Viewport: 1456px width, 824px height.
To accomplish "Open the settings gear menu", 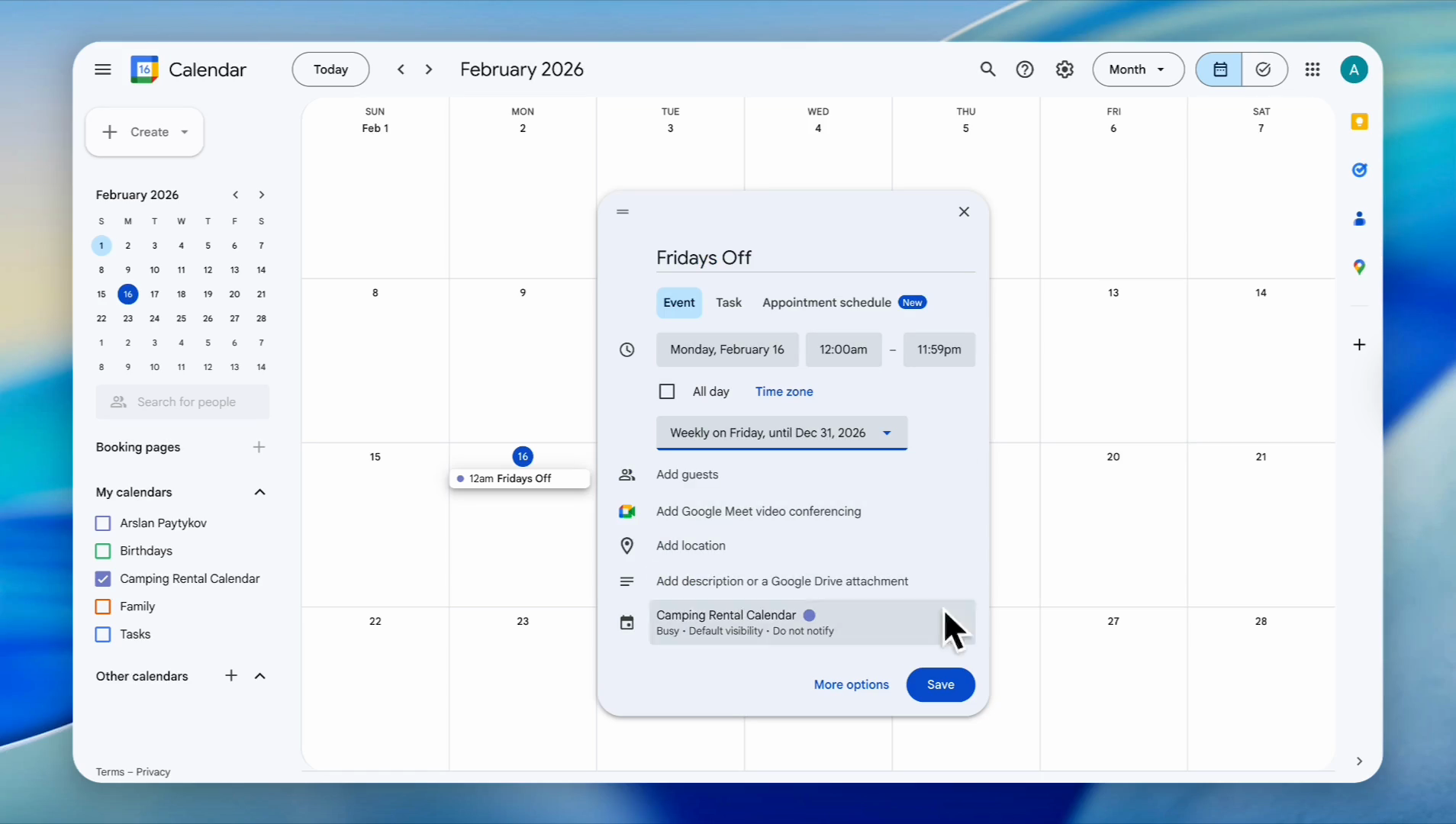I will (1065, 69).
